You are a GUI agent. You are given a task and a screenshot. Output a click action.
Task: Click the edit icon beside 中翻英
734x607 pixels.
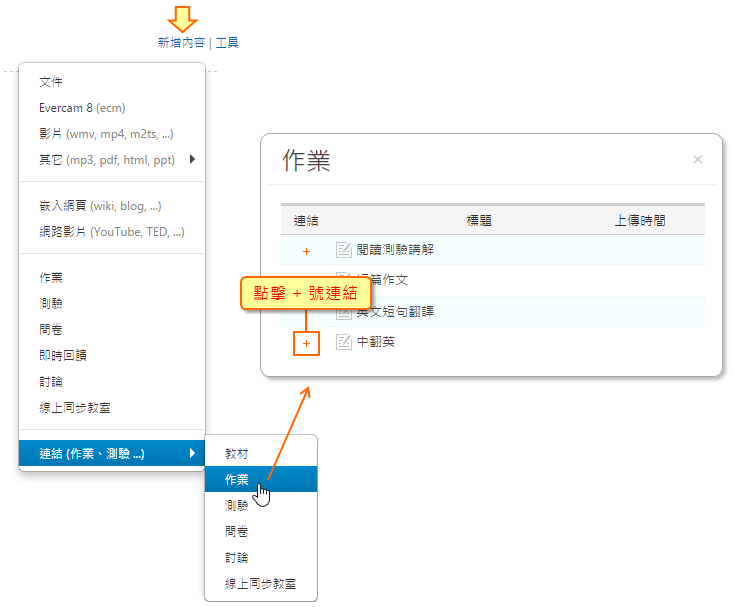tap(344, 343)
